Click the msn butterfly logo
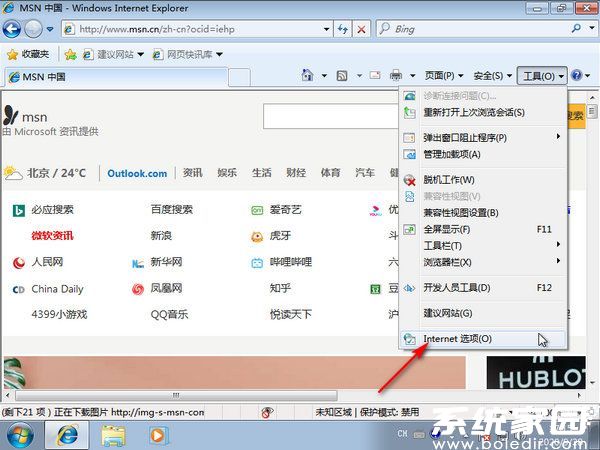Viewport: 600px width, 450px height. click(x=11, y=115)
